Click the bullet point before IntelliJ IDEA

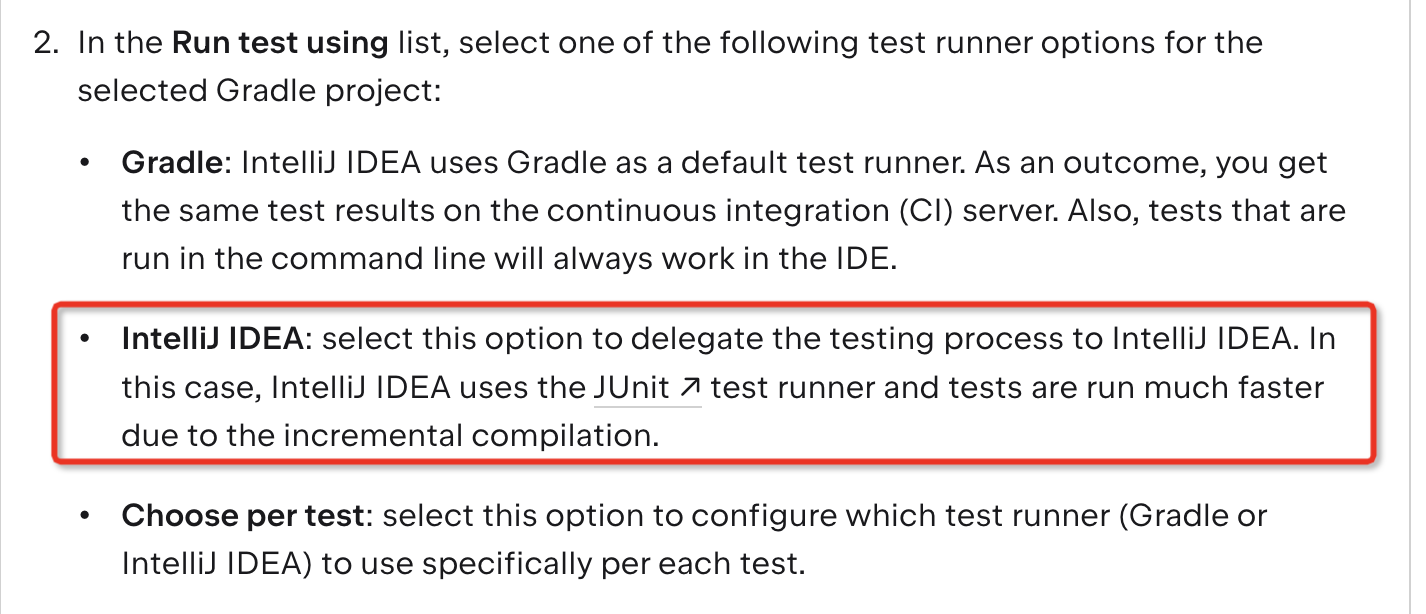tap(87, 340)
